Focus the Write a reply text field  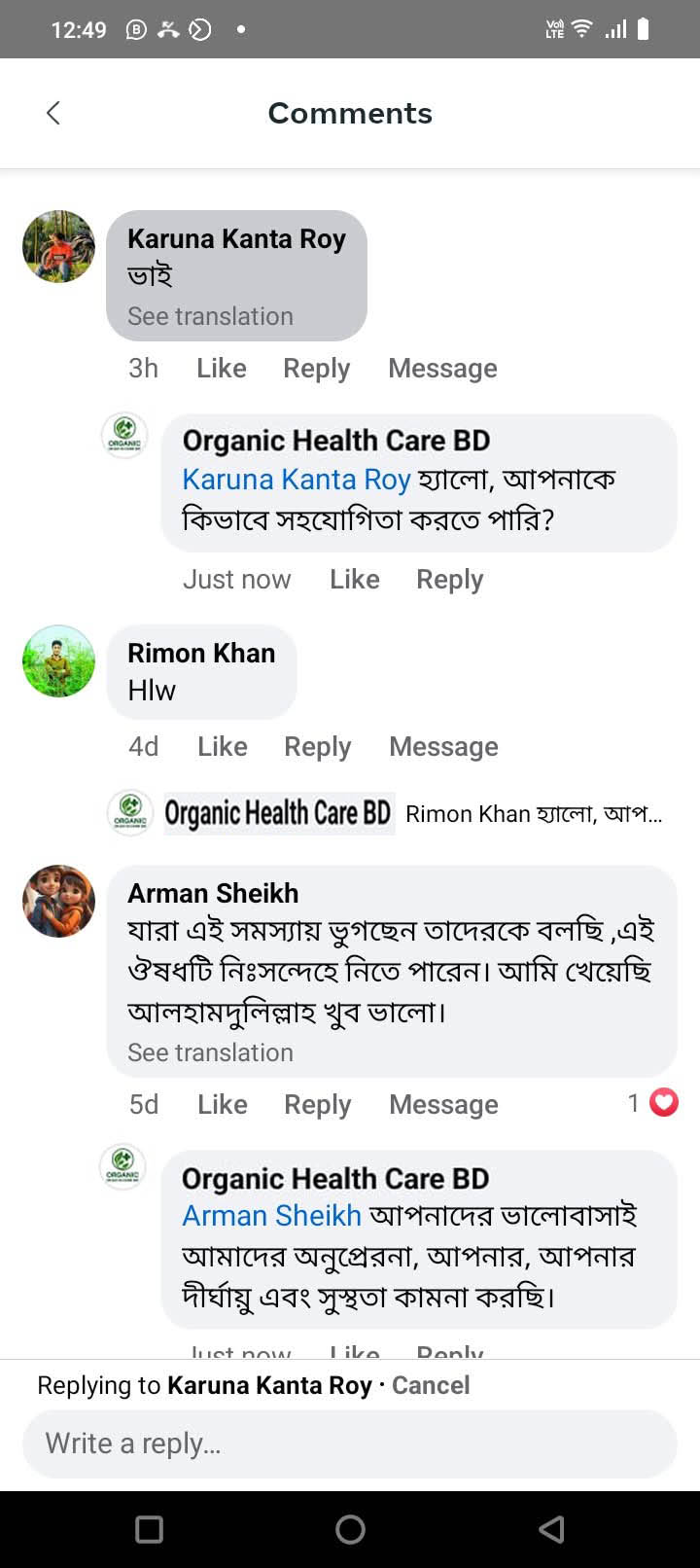350,1443
